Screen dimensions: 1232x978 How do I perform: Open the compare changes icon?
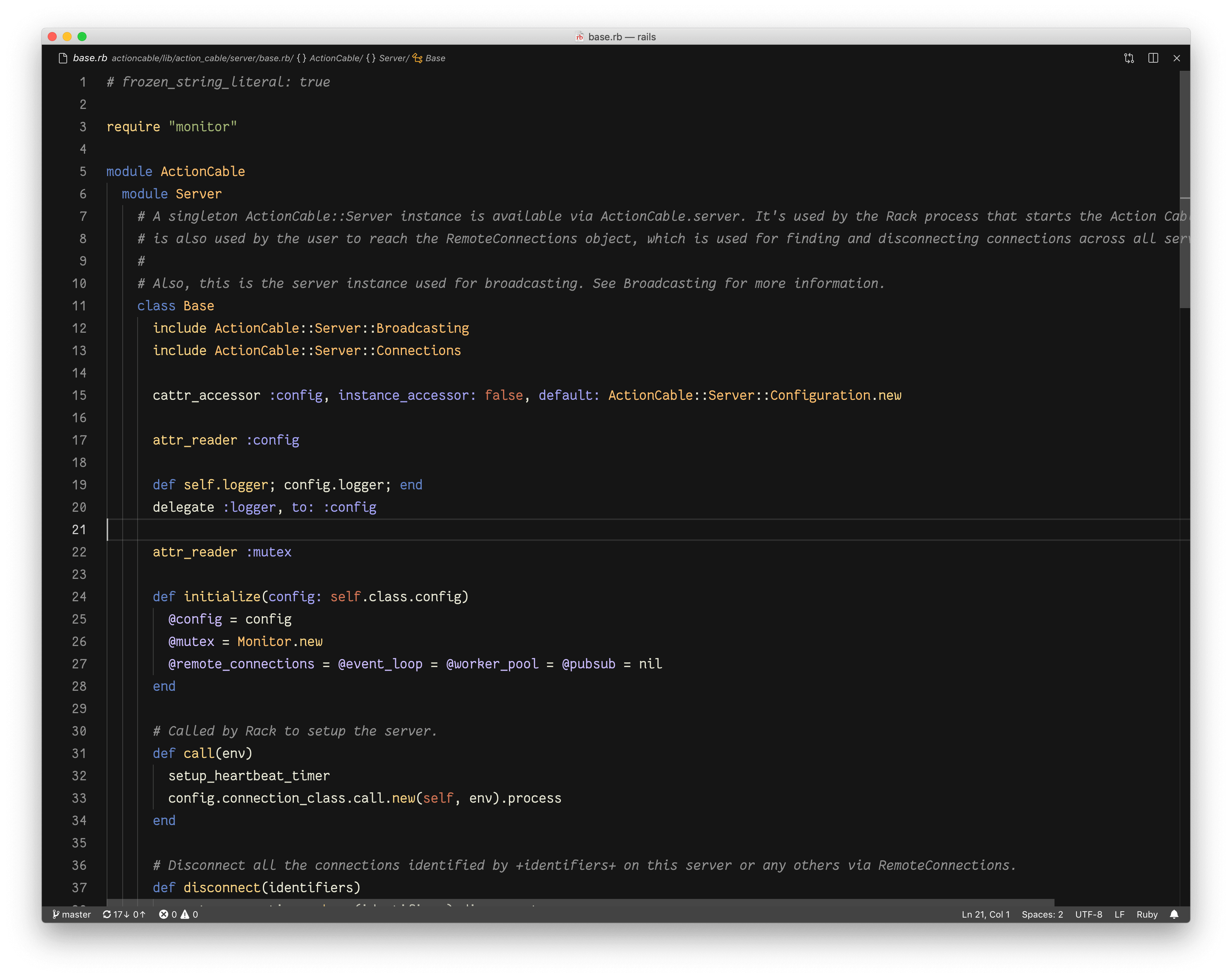click(1129, 58)
